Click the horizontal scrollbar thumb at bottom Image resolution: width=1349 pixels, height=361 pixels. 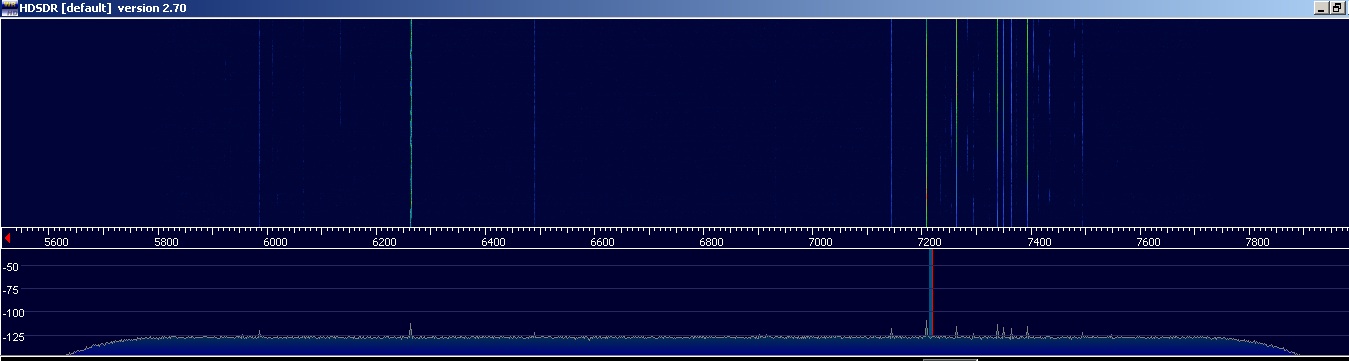coord(950,358)
